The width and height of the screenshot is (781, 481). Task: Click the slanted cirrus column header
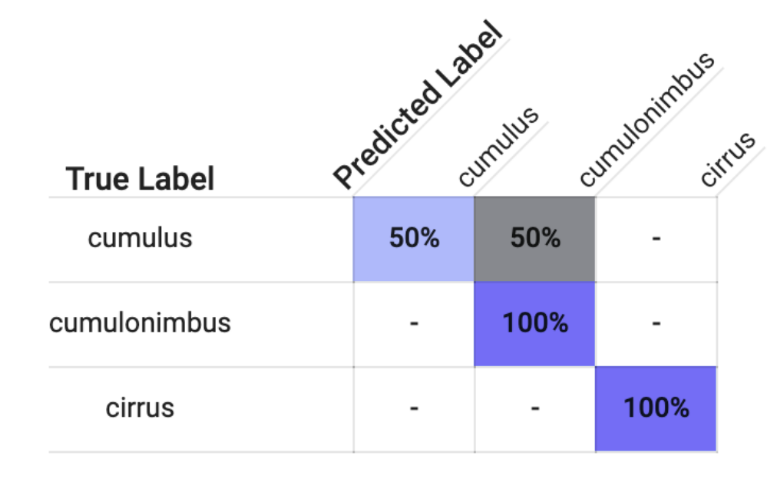(x=726, y=159)
